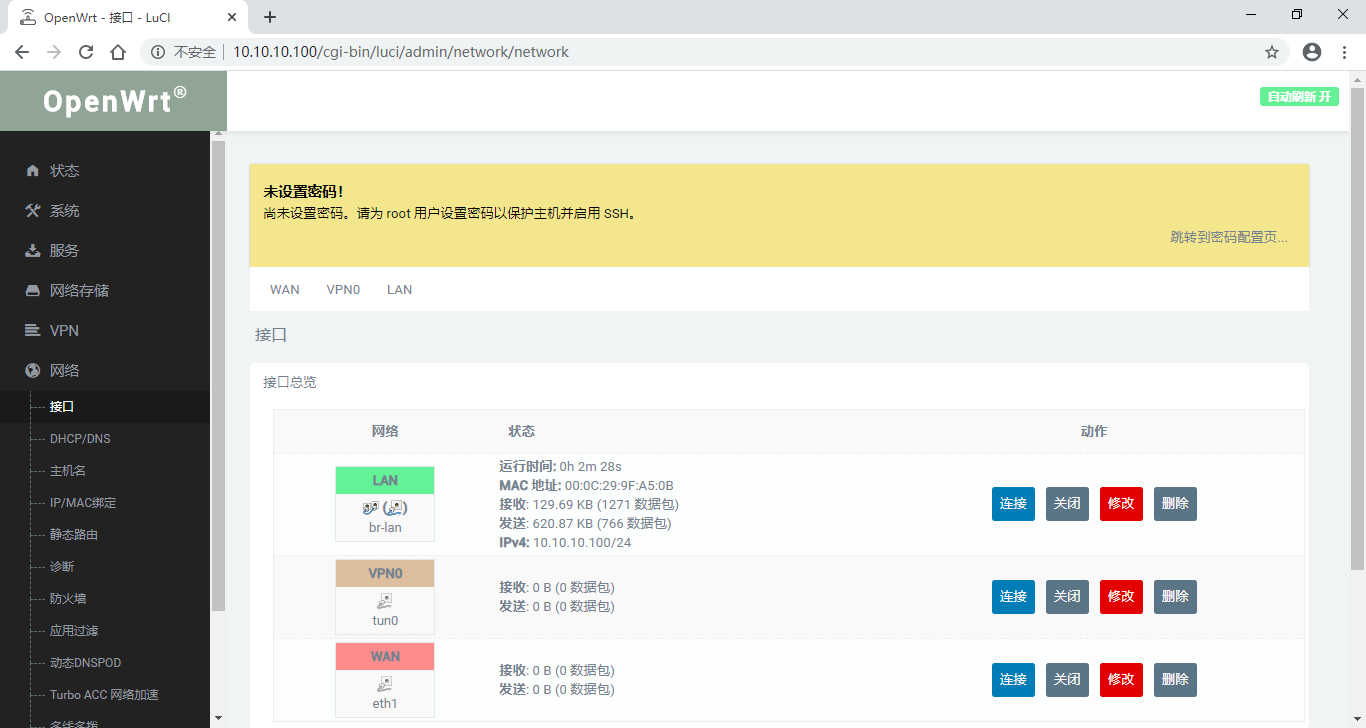This screenshot has height=728, width=1366.
Task: Click the 网络存储 drive icon in sidebar
Action: point(33,291)
